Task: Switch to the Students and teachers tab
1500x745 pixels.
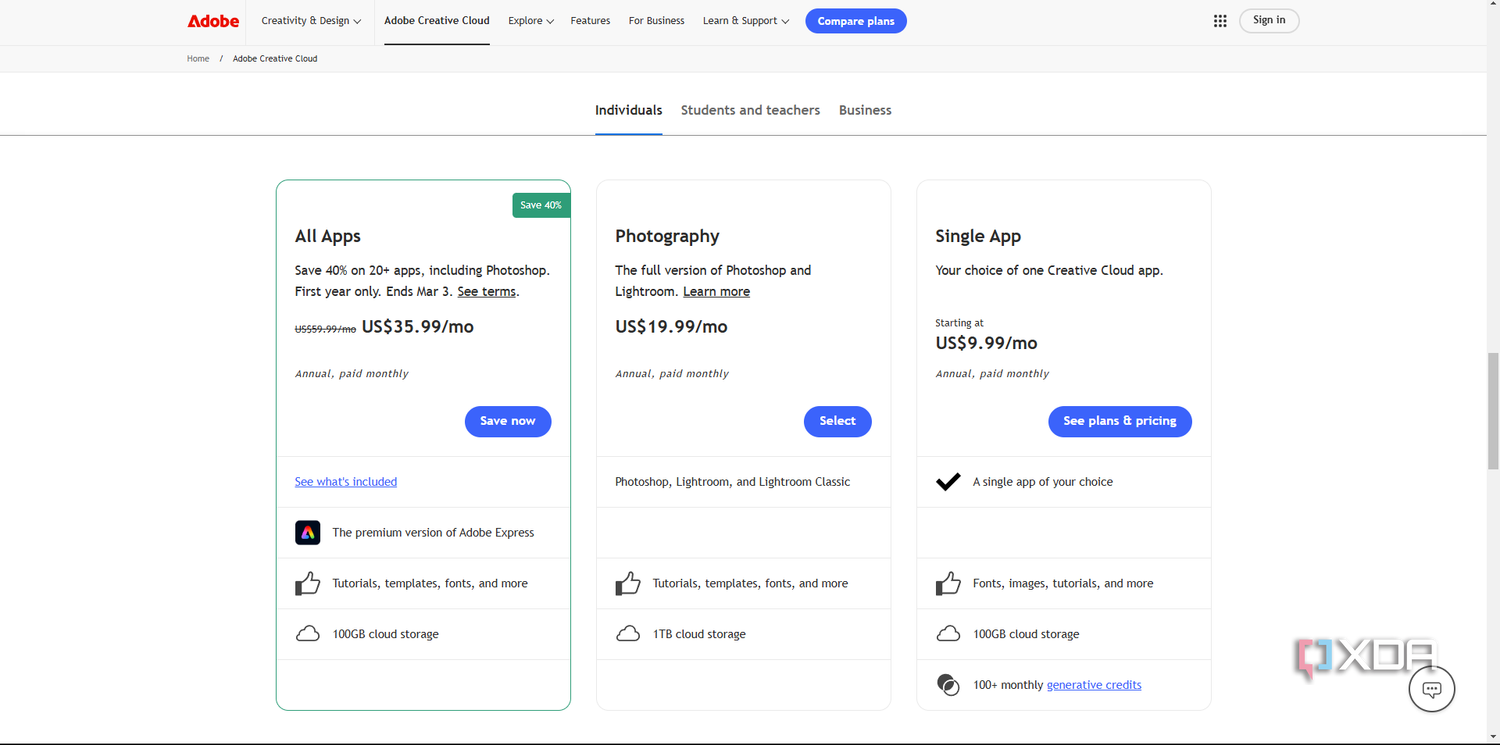Action: point(750,110)
